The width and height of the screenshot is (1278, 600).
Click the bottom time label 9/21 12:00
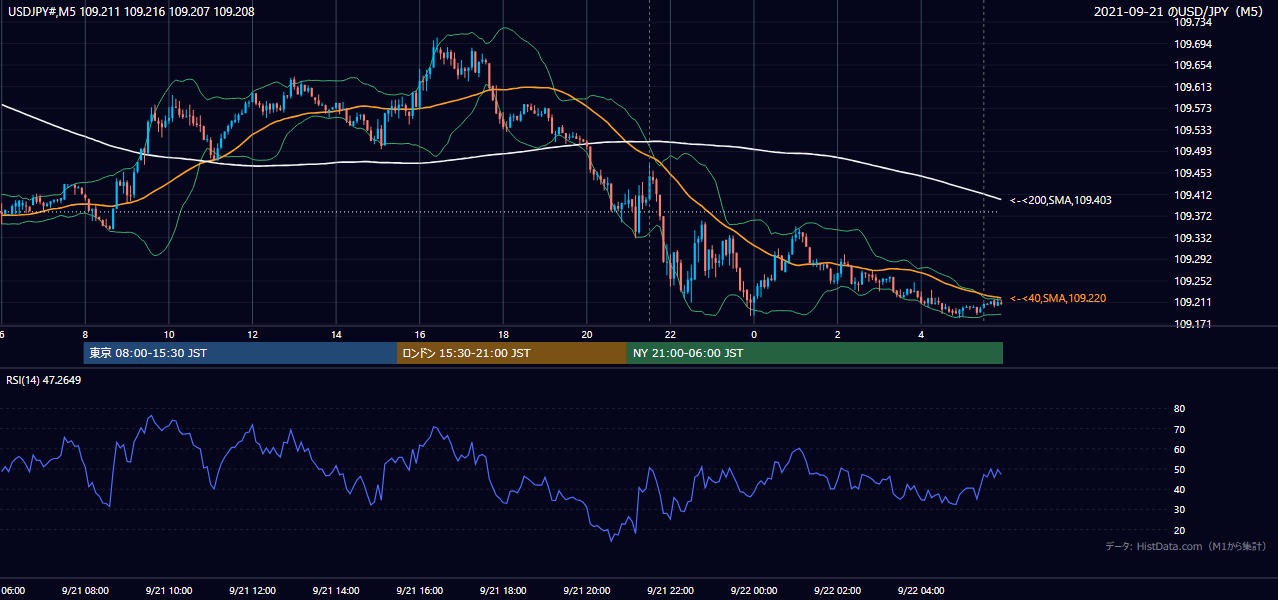251,591
